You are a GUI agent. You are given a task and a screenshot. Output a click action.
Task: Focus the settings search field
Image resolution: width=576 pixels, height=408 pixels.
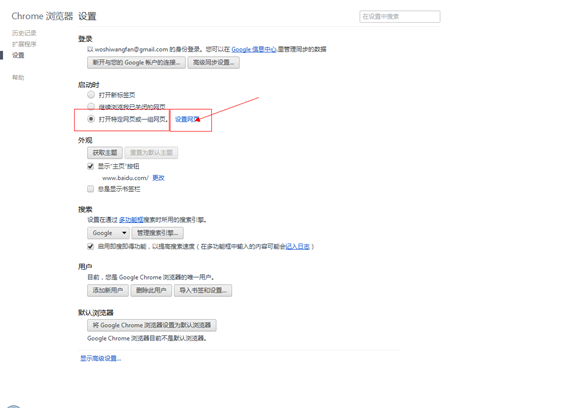pyautogui.click(x=400, y=17)
